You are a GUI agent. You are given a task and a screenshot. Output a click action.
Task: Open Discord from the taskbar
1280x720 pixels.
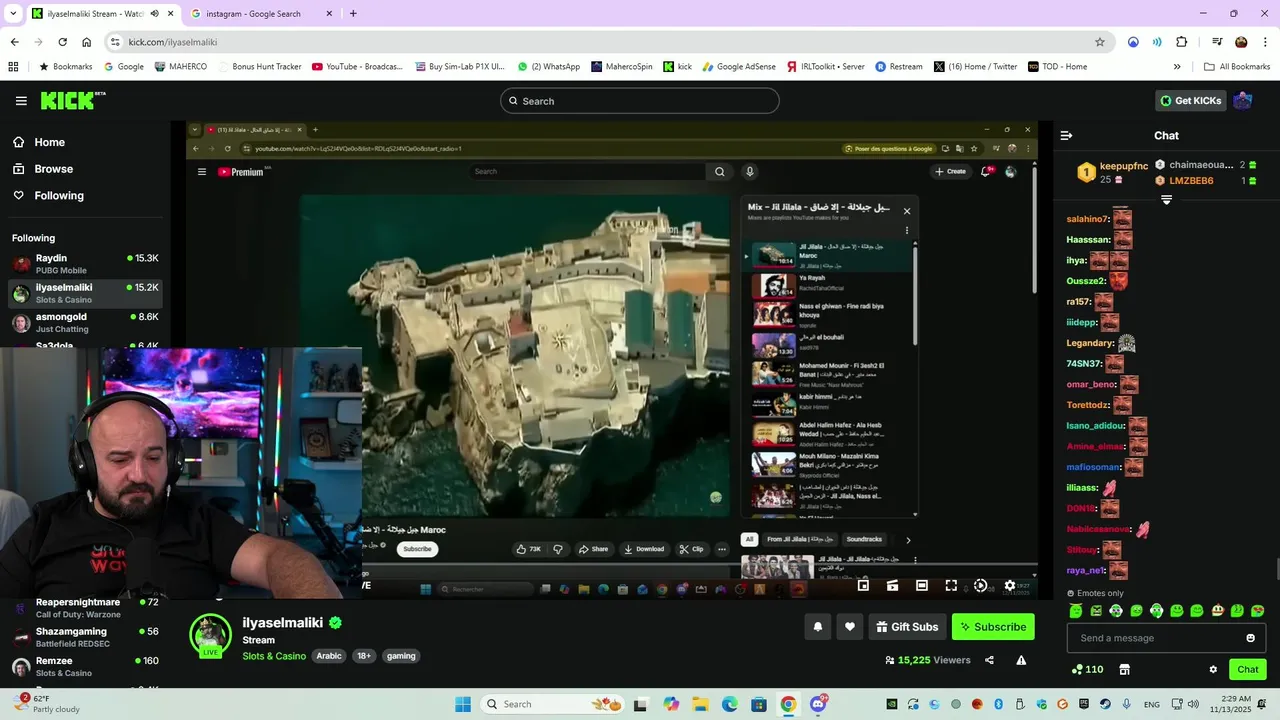pos(818,704)
